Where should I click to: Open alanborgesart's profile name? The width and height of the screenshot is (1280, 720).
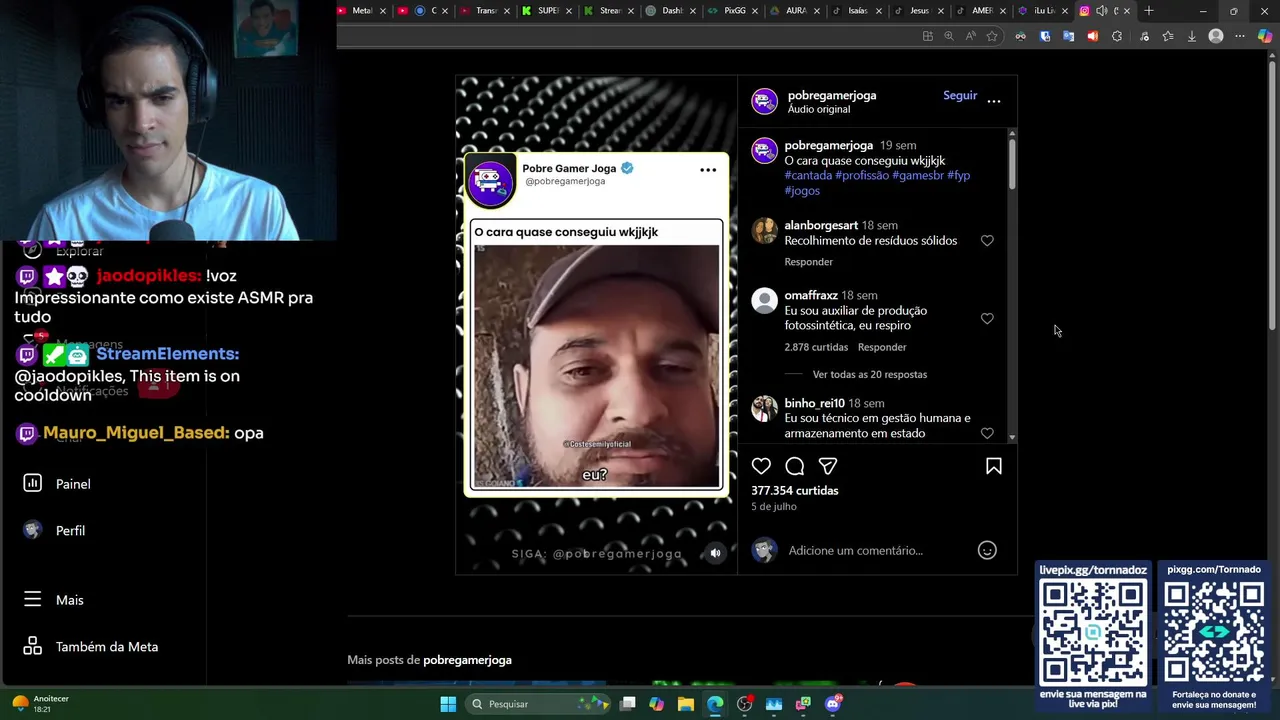[x=821, y=225]
